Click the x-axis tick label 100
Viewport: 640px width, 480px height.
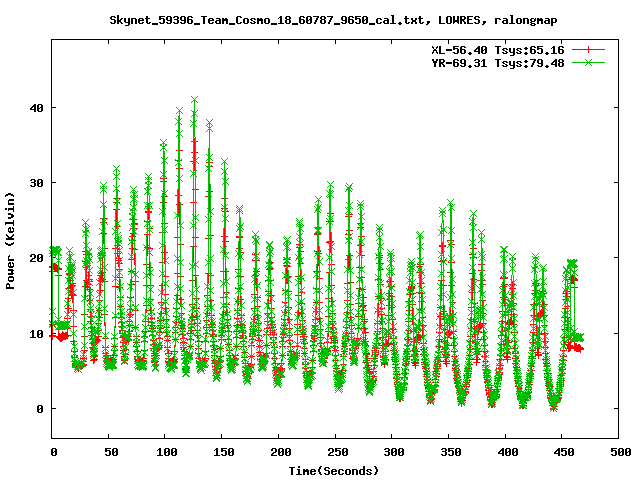(167, 452)
